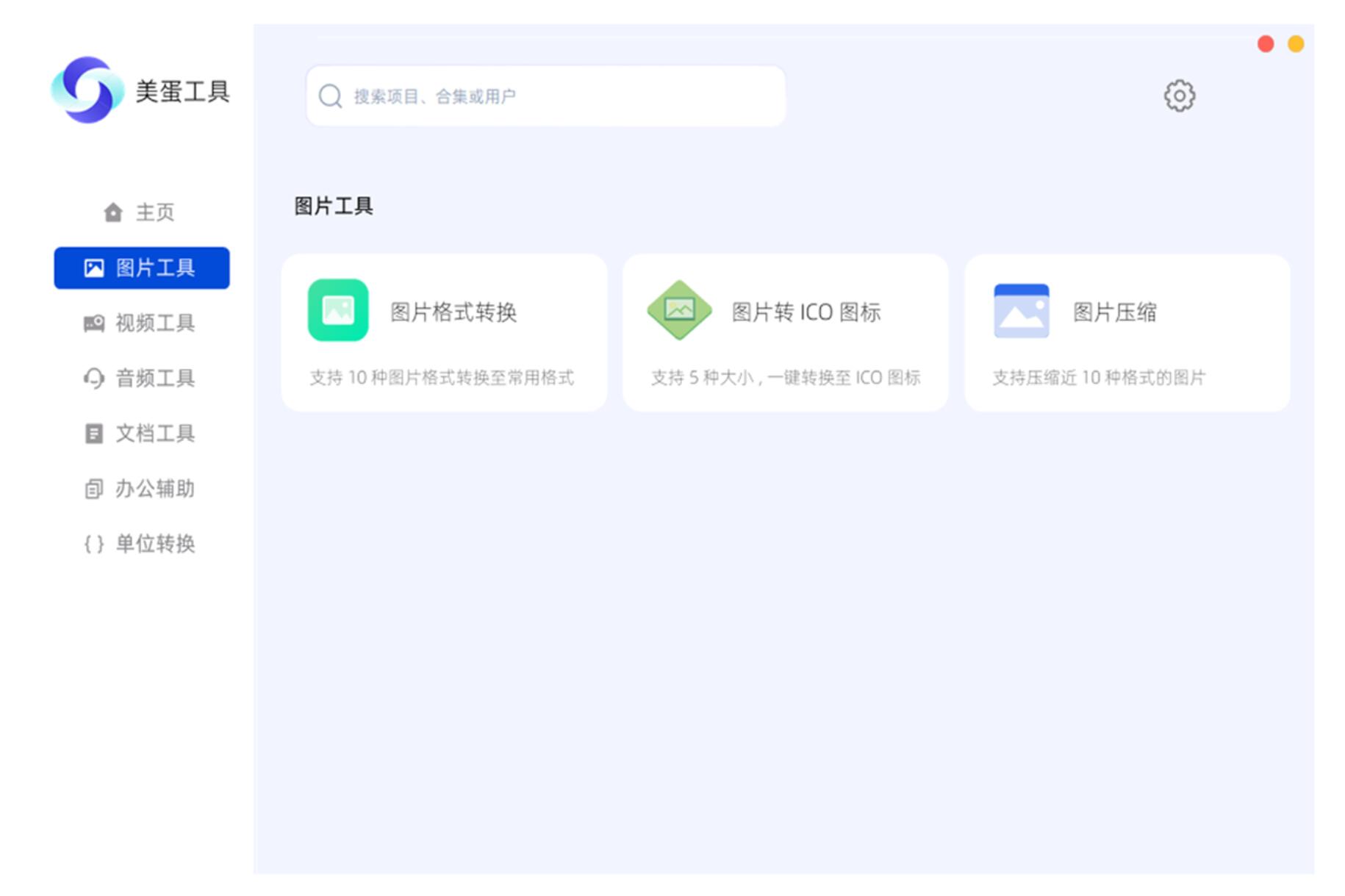Focus the 搜索项目、合集或用户 search field
1345x896 pixels.
coord(546,96)
